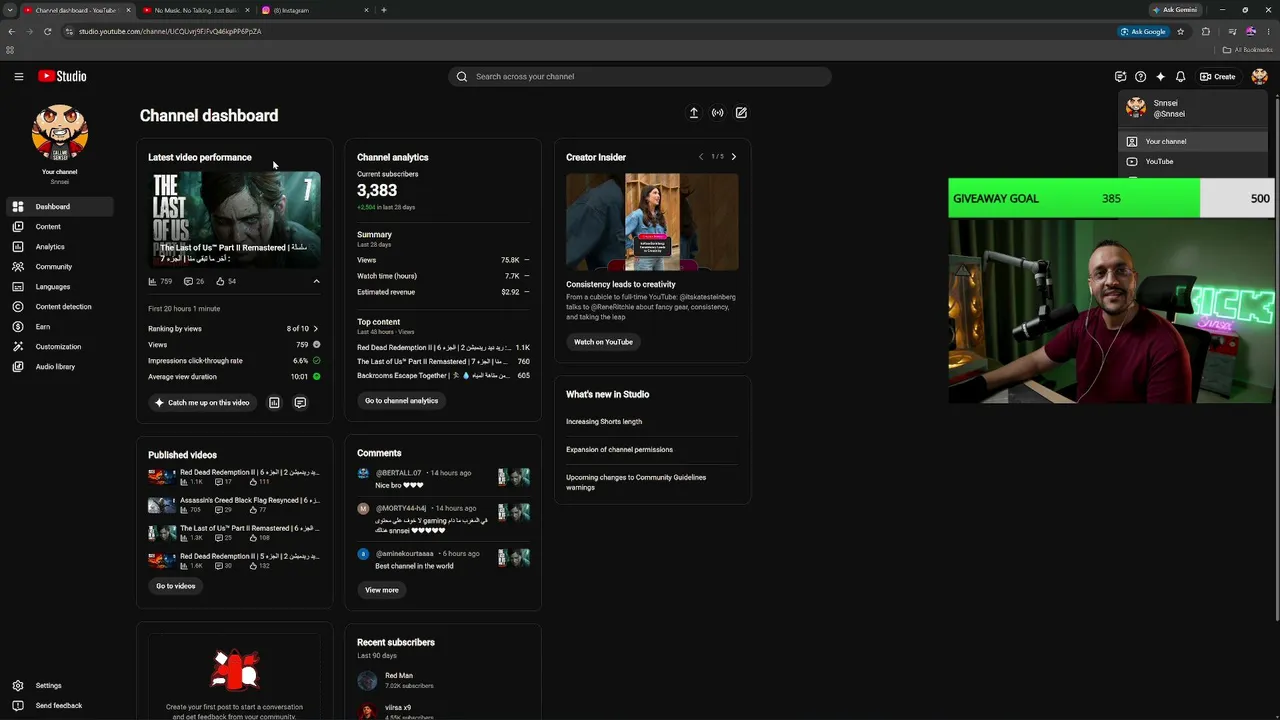Image resolution: width=1280 pixels, height=720 pixels.
Task: Expand the Ranking by views chevron
Action: [x=316, y=329]
